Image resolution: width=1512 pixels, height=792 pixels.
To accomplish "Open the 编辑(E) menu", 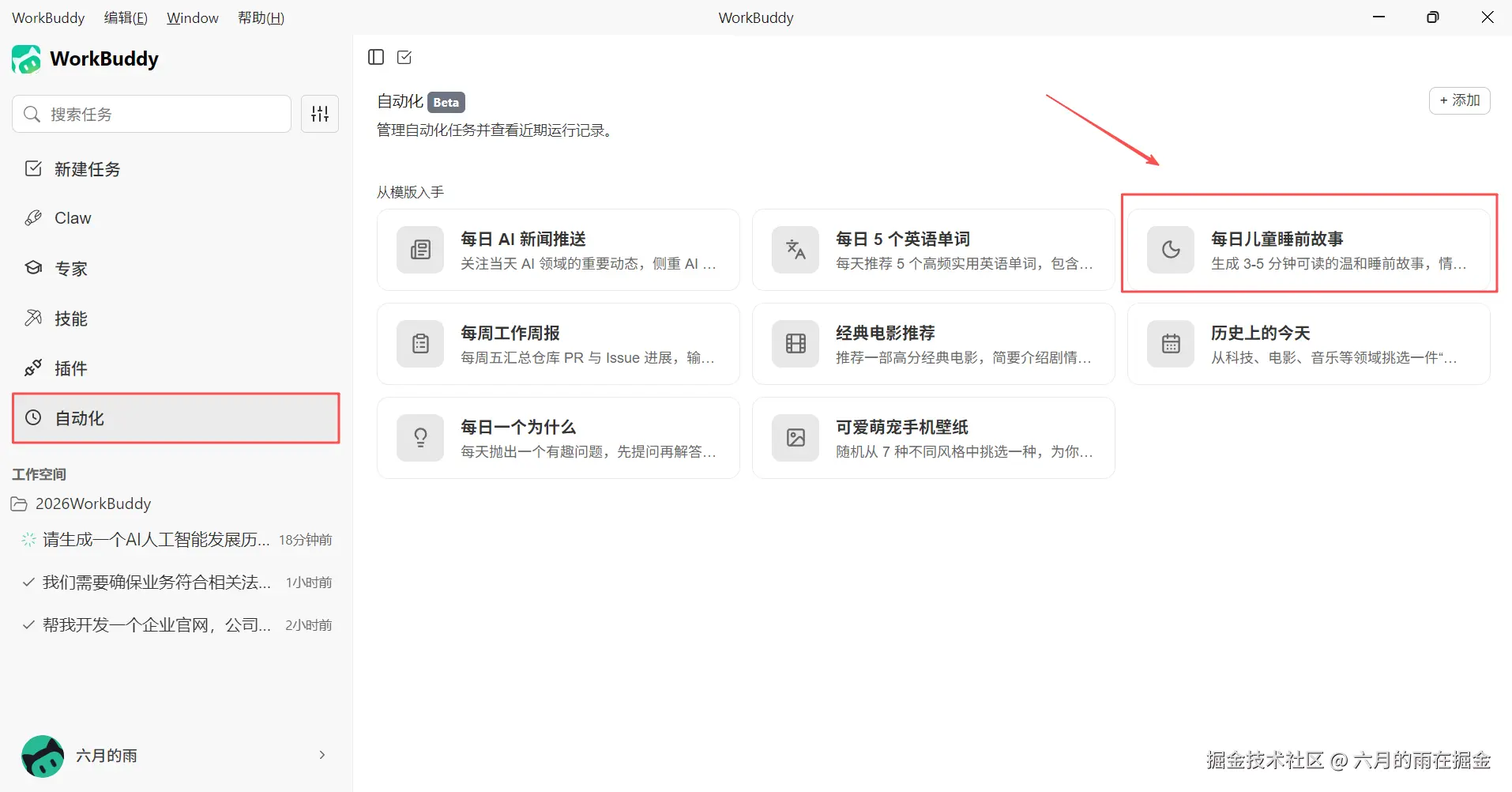I will (x=126, y=17).
